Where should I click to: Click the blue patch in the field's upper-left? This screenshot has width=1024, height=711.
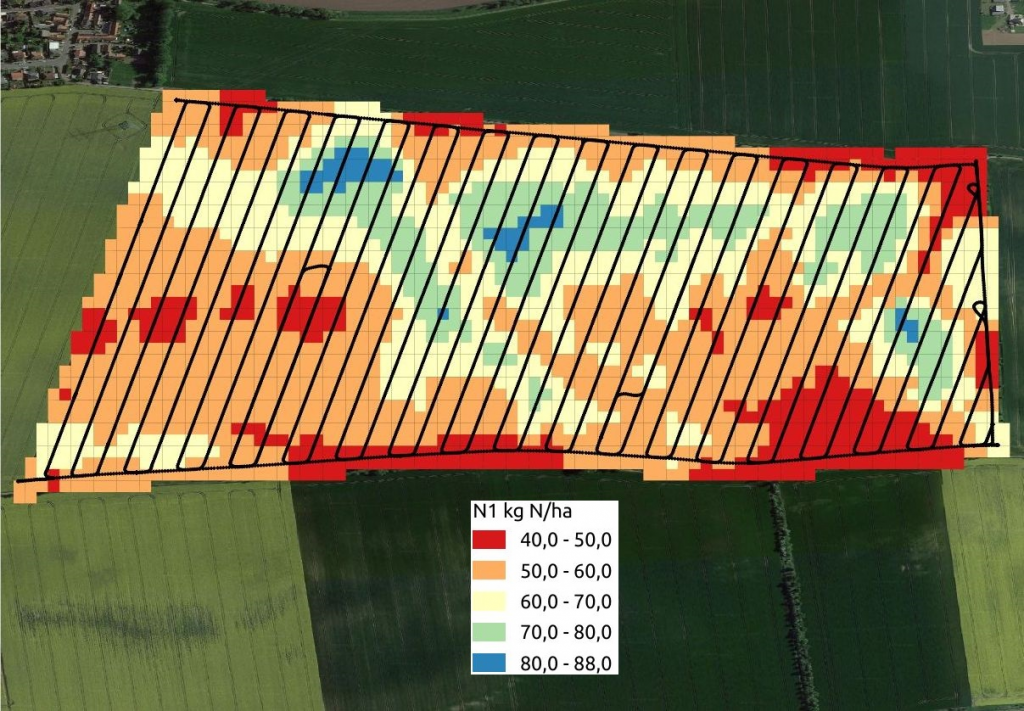[347, 170]
